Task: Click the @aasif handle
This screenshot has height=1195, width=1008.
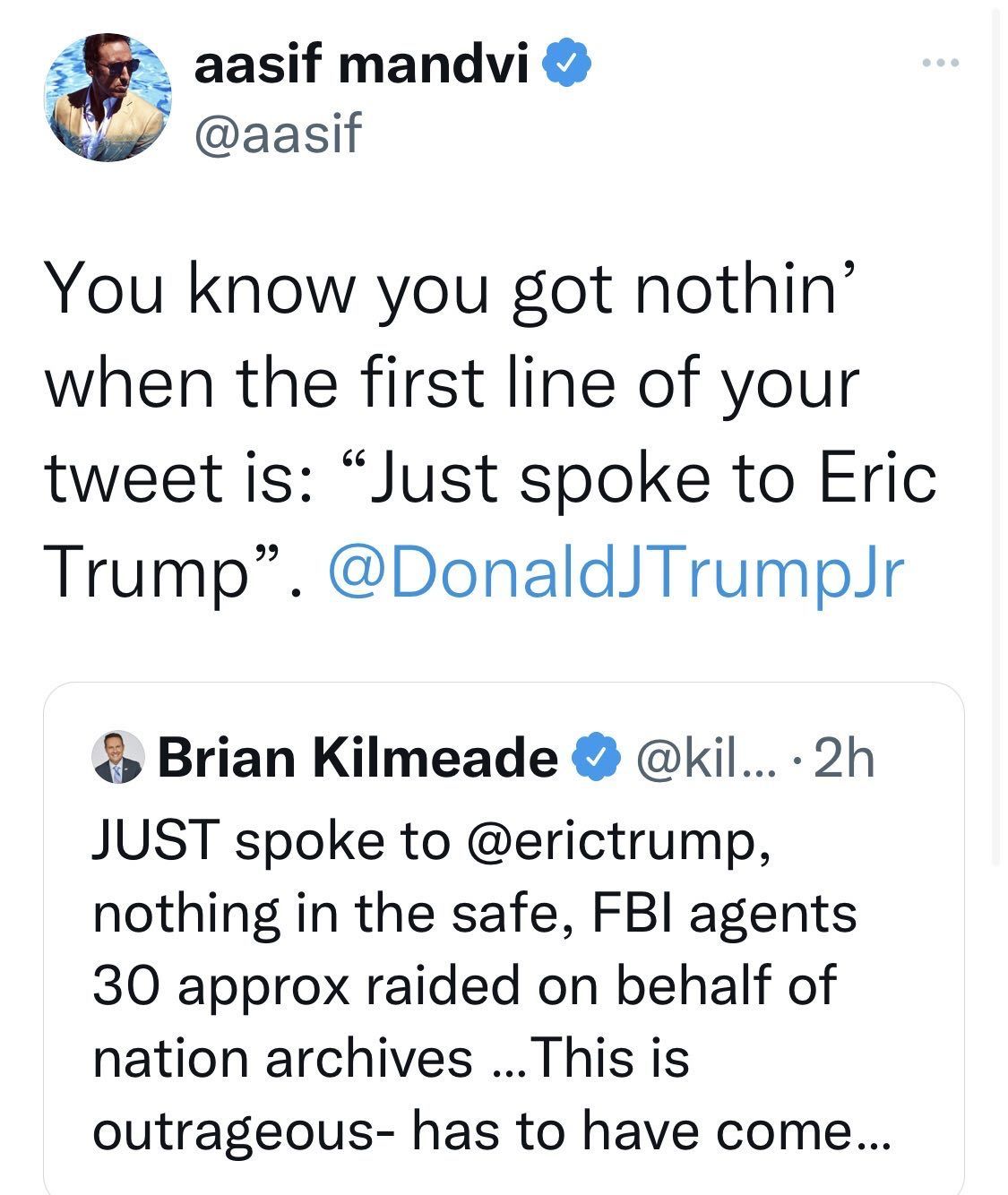Action: tap(278, 133)
